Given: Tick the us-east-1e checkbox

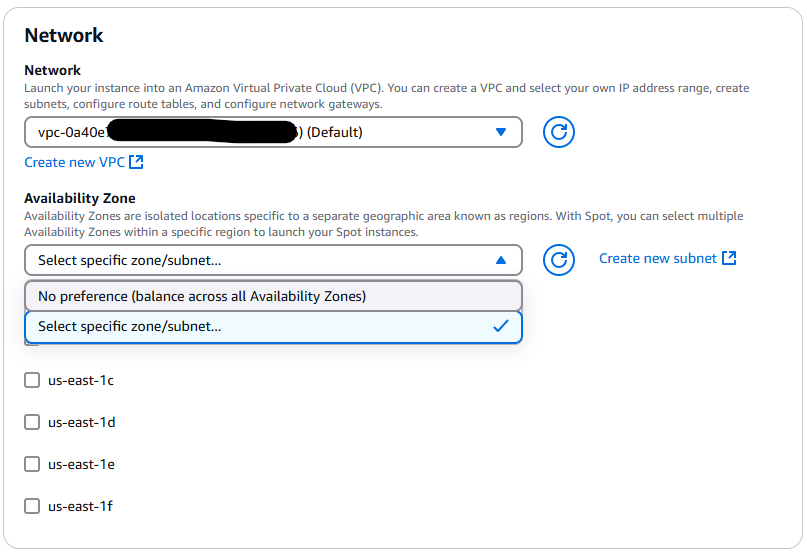Looking at the screenshot, I should [32, 464].
